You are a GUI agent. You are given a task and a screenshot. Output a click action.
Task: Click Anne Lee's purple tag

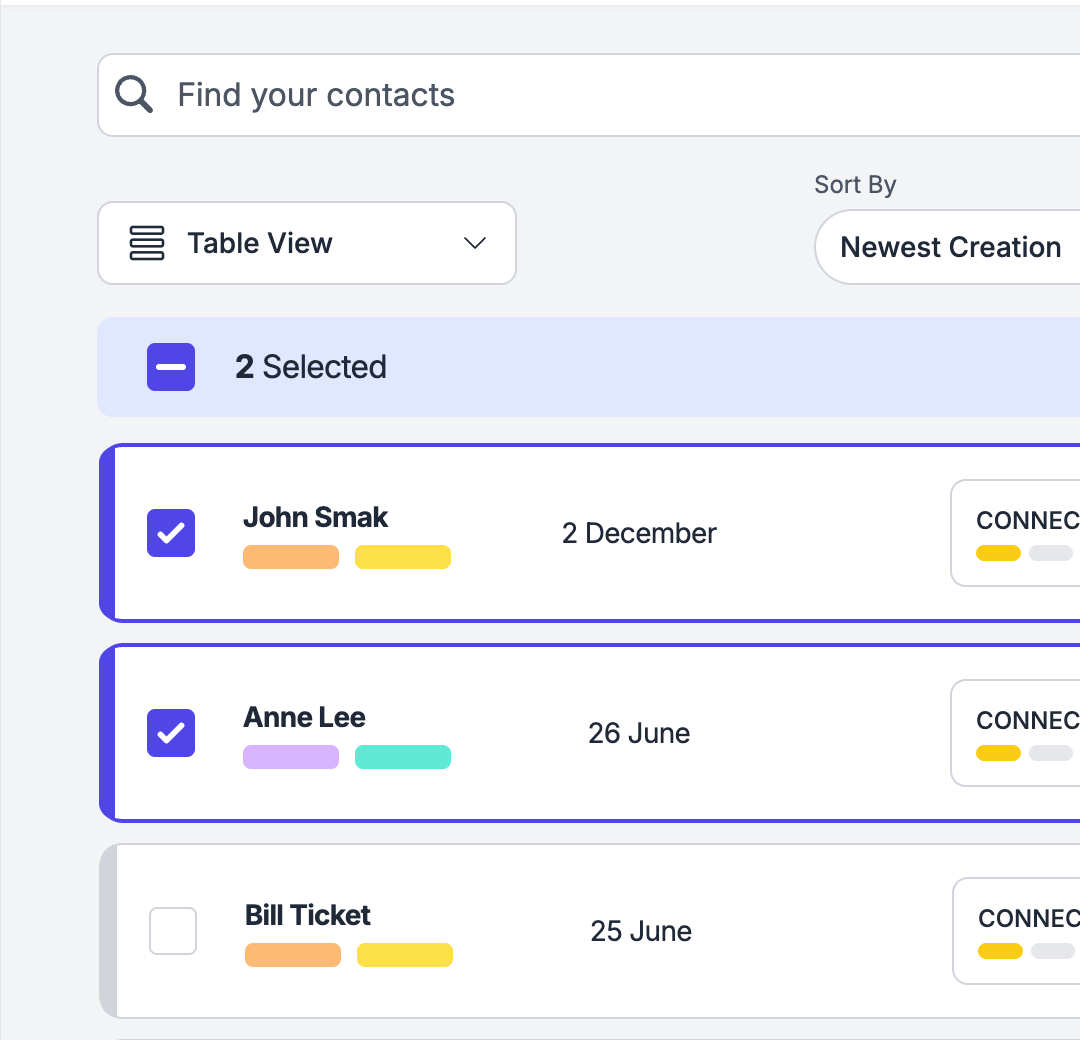tap(291, 757)
